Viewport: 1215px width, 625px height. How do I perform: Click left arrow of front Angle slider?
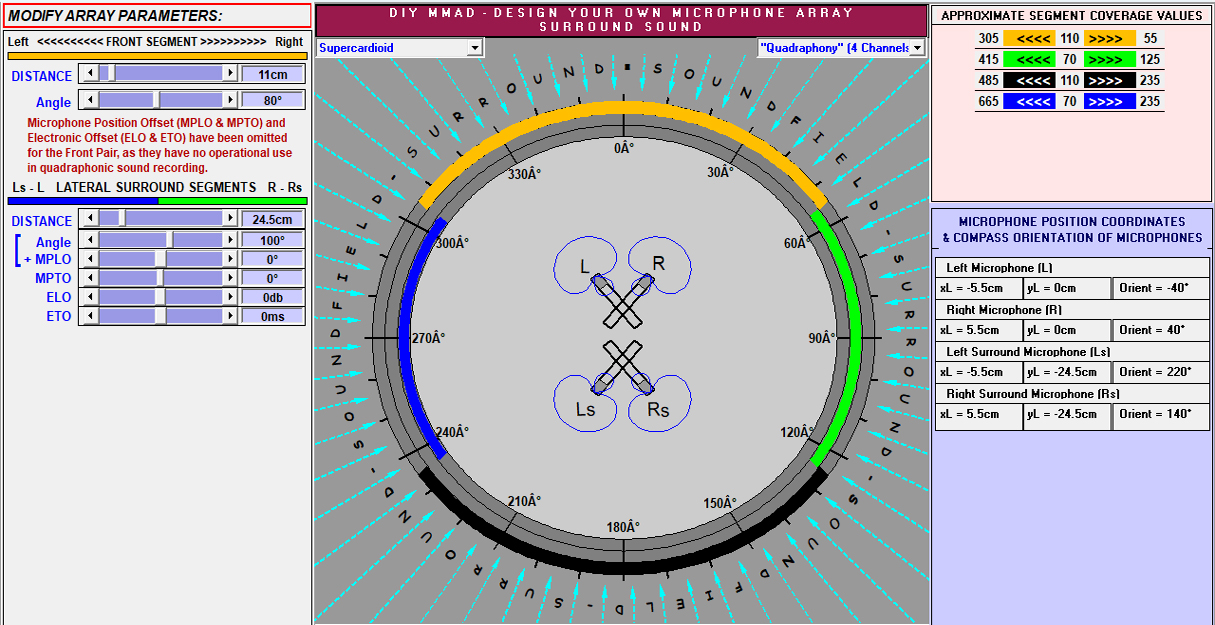[x=86, y=100]
